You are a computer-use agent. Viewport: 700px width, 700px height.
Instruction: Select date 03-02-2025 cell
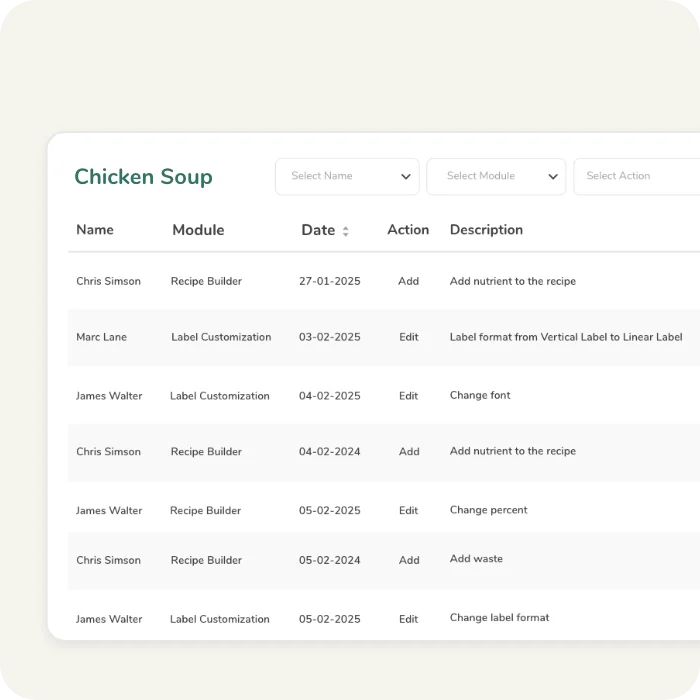coord(329,337)
